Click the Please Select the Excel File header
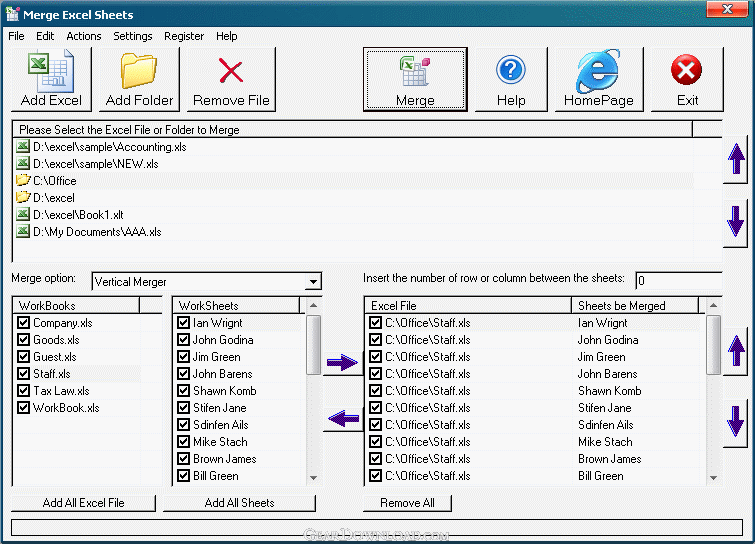The image size is (755, 544). [353, 130]
